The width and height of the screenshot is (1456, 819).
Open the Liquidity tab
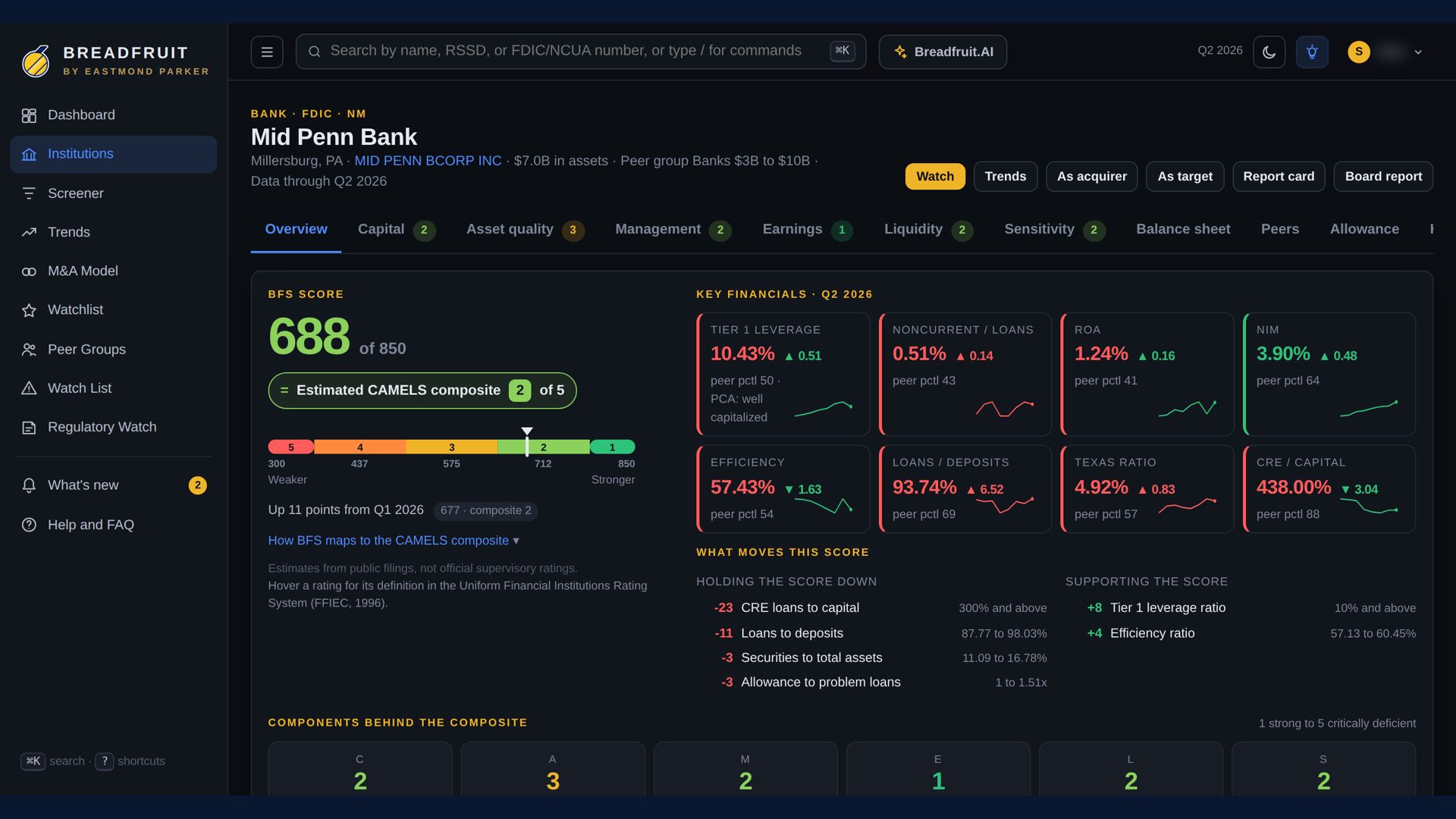point(929,230)
